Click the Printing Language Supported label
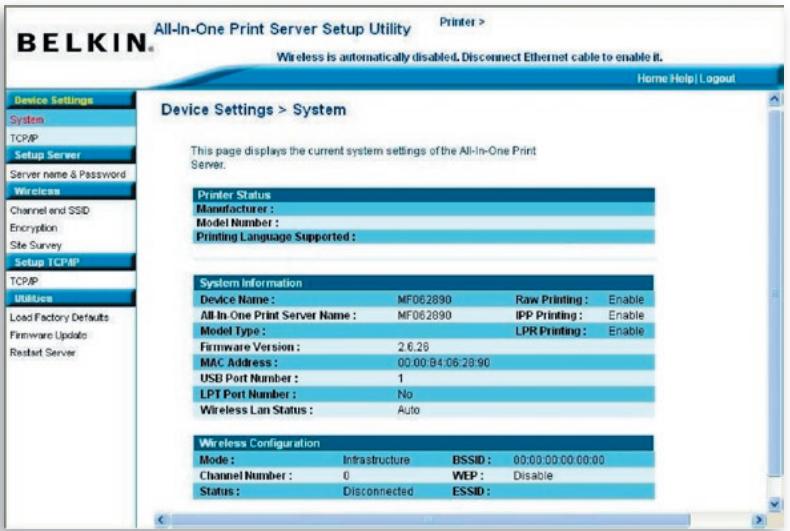 point(276,237)
